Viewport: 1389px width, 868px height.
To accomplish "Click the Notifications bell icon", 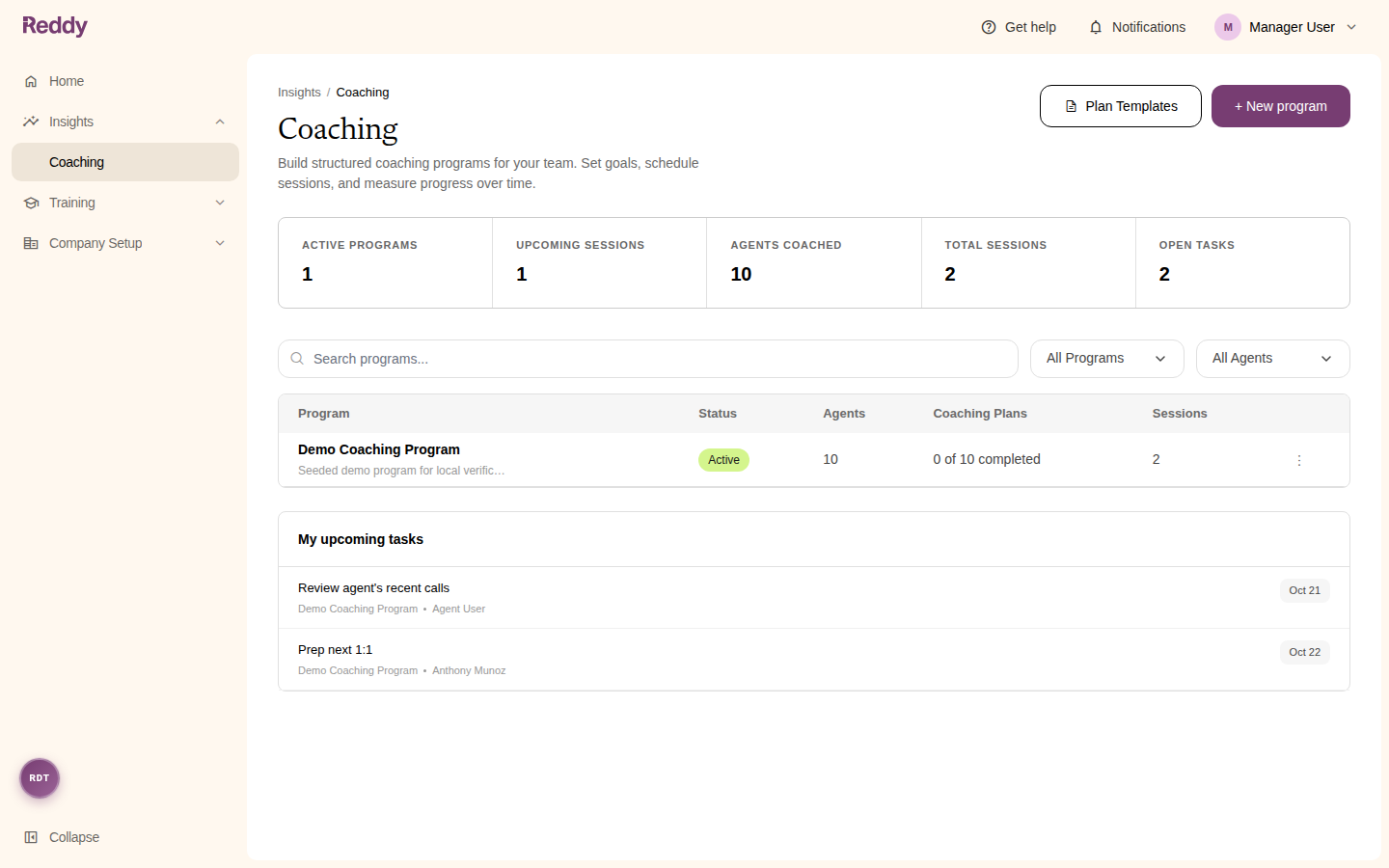I will 1096,27.
